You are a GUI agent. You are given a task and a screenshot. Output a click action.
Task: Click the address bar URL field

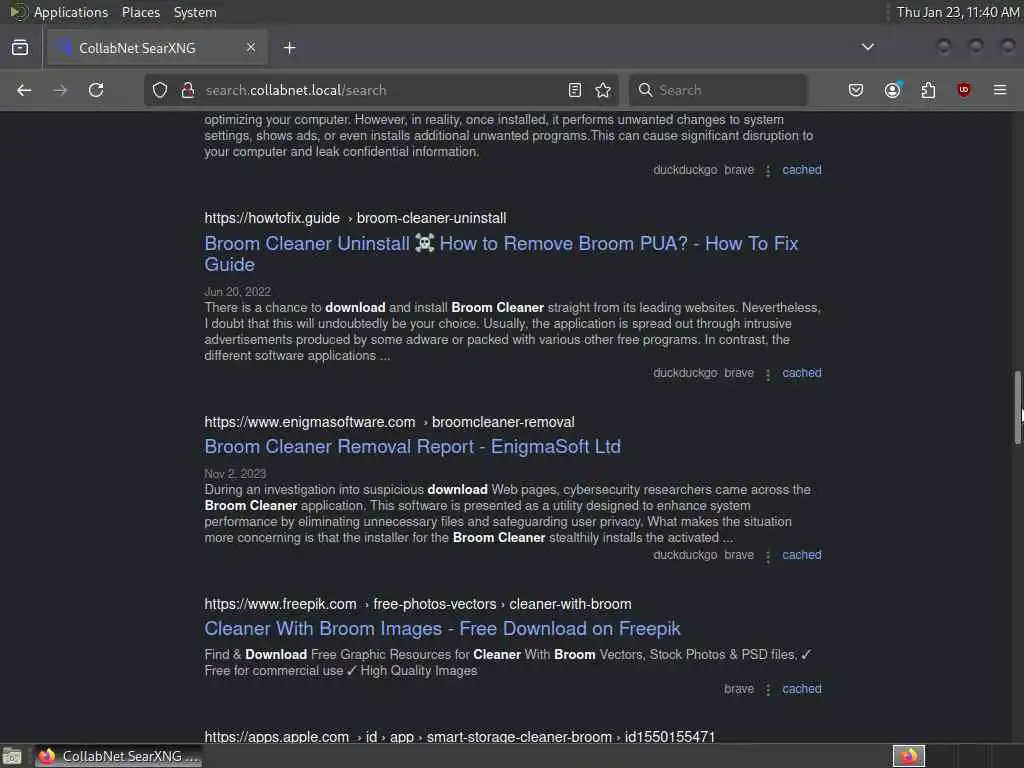[x=382, y=90]
